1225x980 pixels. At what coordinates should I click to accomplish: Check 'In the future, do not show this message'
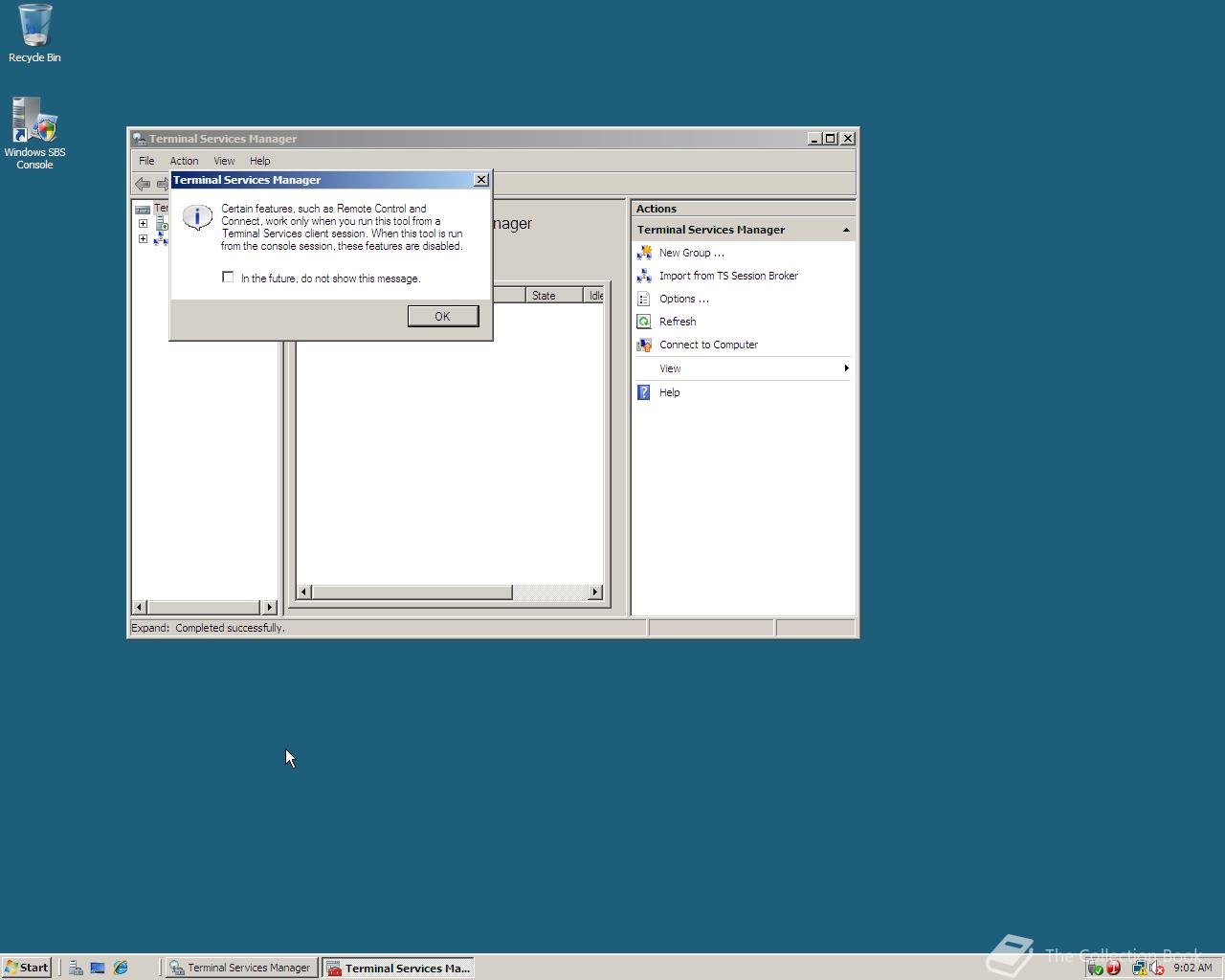pos(228,278)
